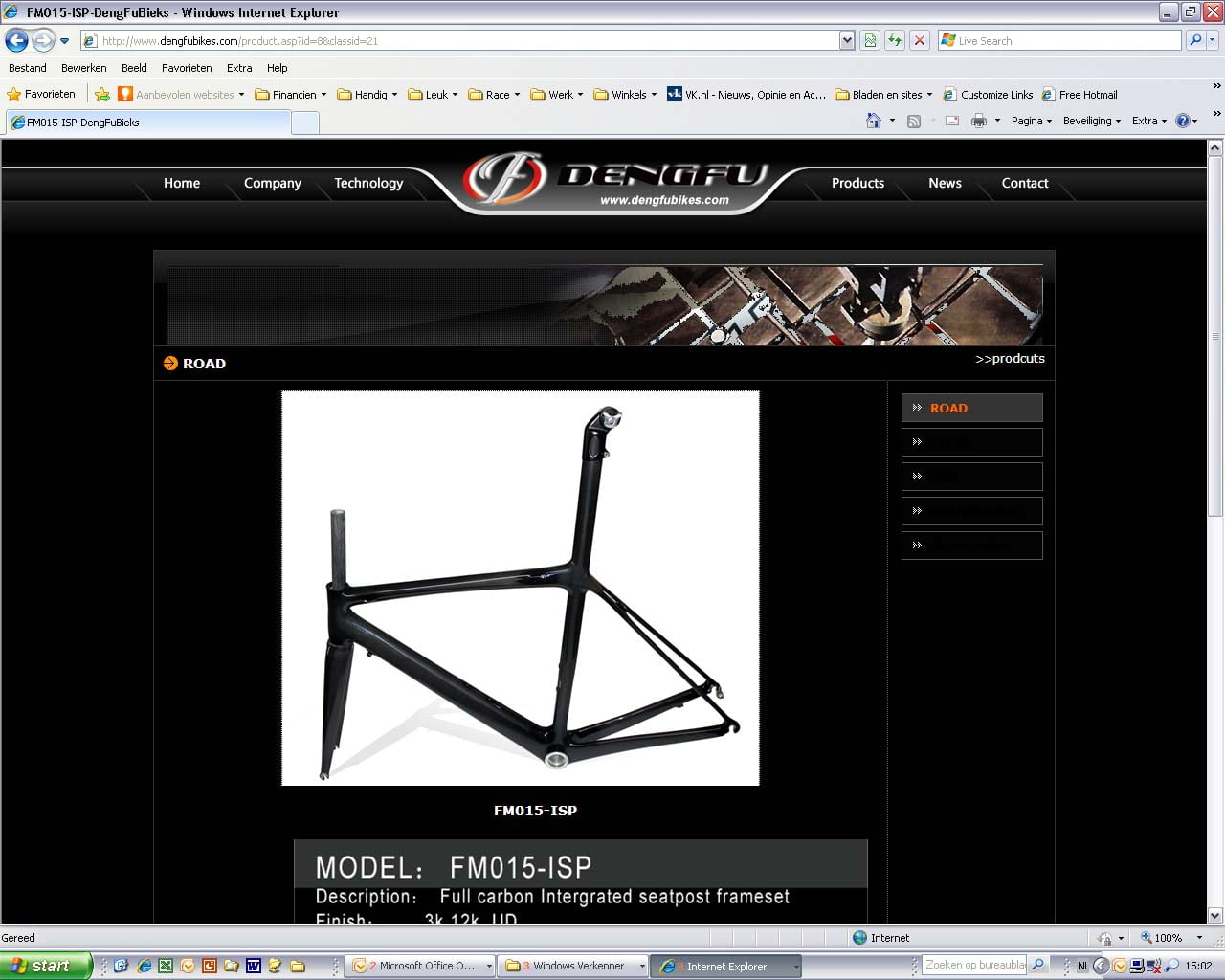This screenshot has height=980, width=1225.
Task: Click the Print page printer icon
Action: pyautogui.click(x=978, y=121)
